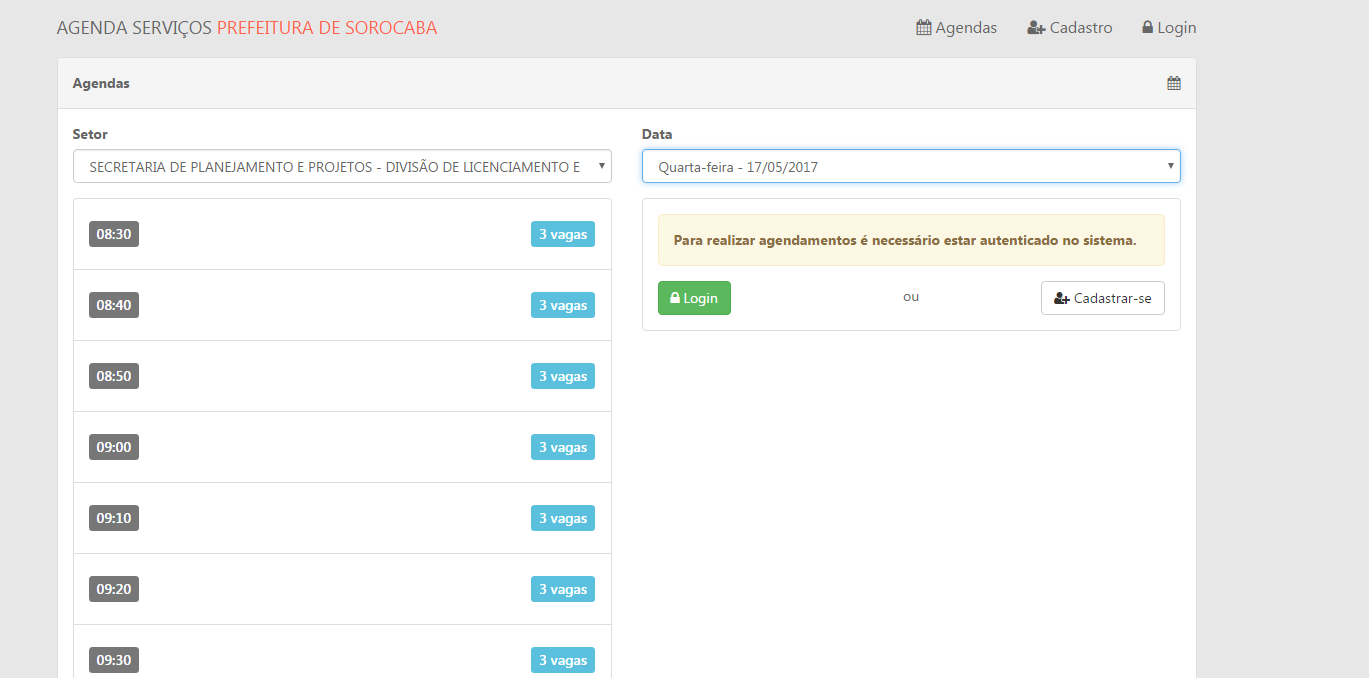Open Cadastro in the top navigation
Screen dimensions: 1369x678
(1069, 28)
